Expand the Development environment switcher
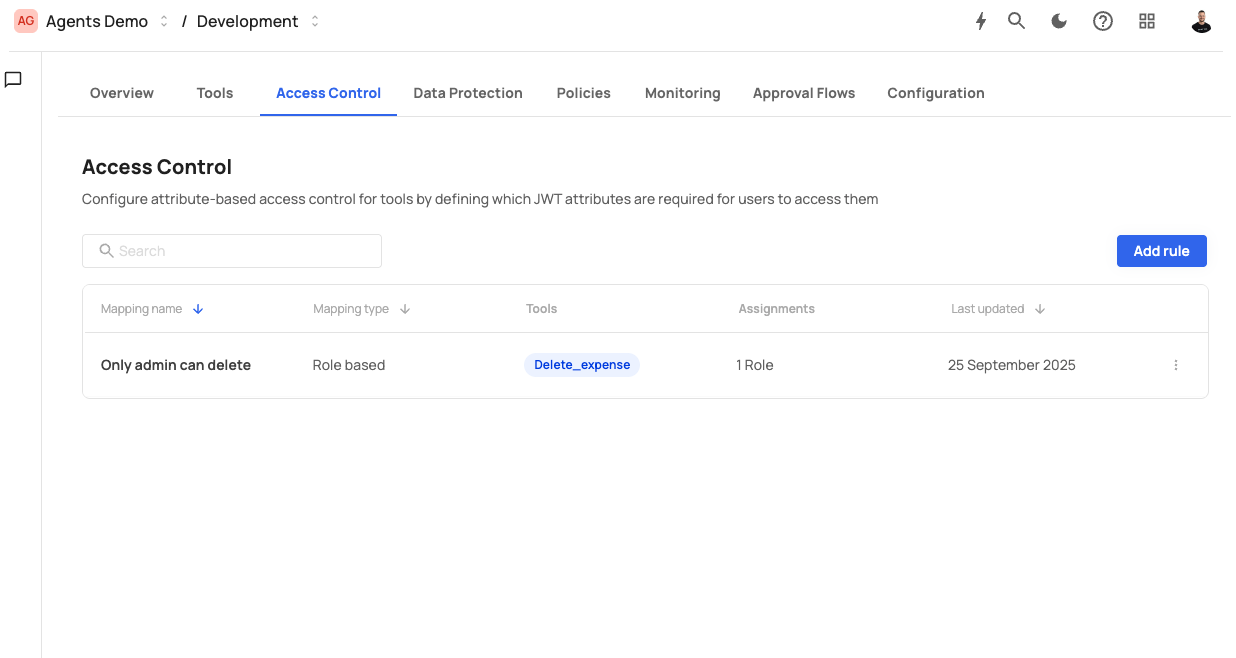Image resolution: width=1236 pixels, height=658 pixels. [x=315, y=21]
